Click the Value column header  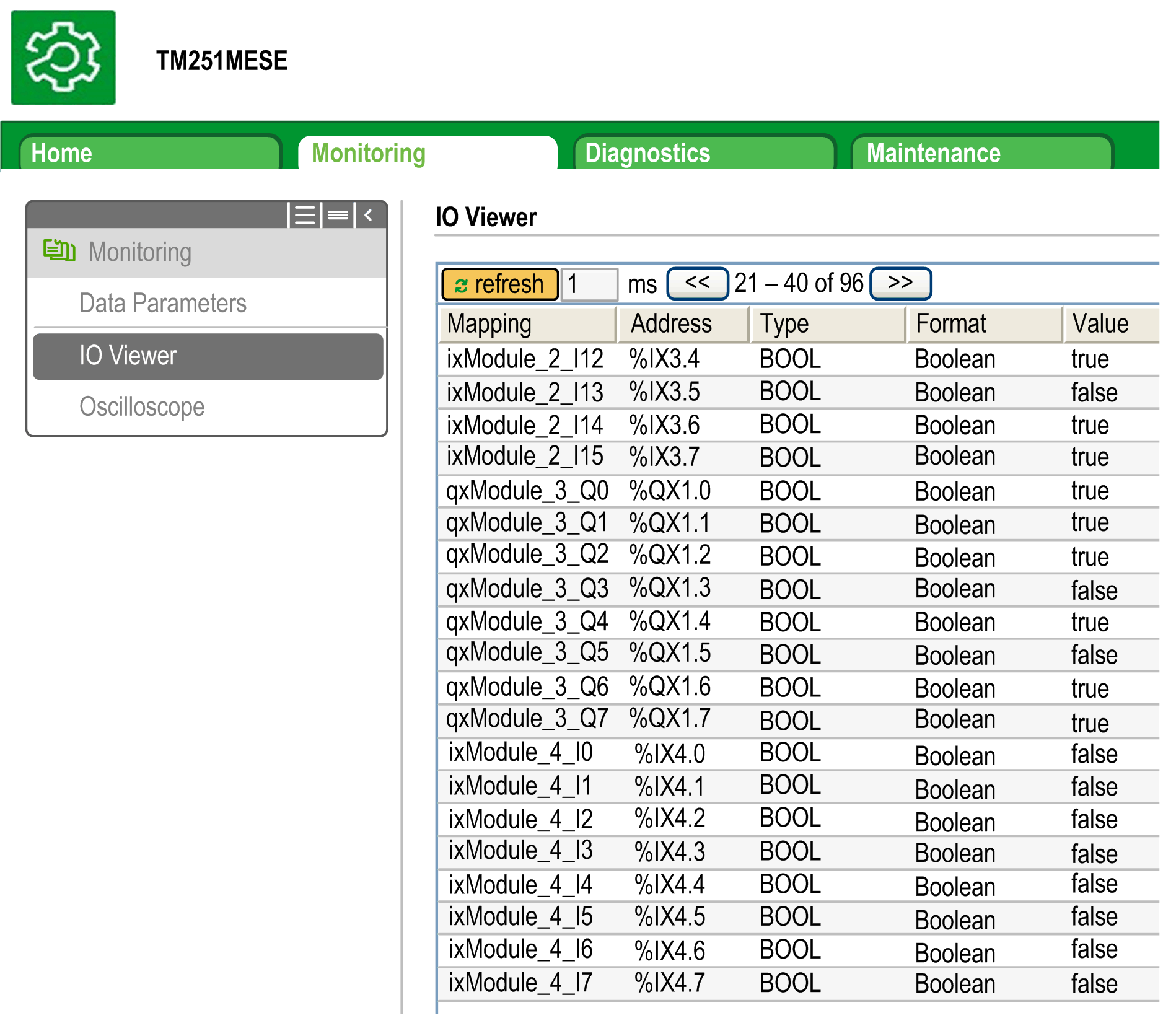[x=1110, y=324]
